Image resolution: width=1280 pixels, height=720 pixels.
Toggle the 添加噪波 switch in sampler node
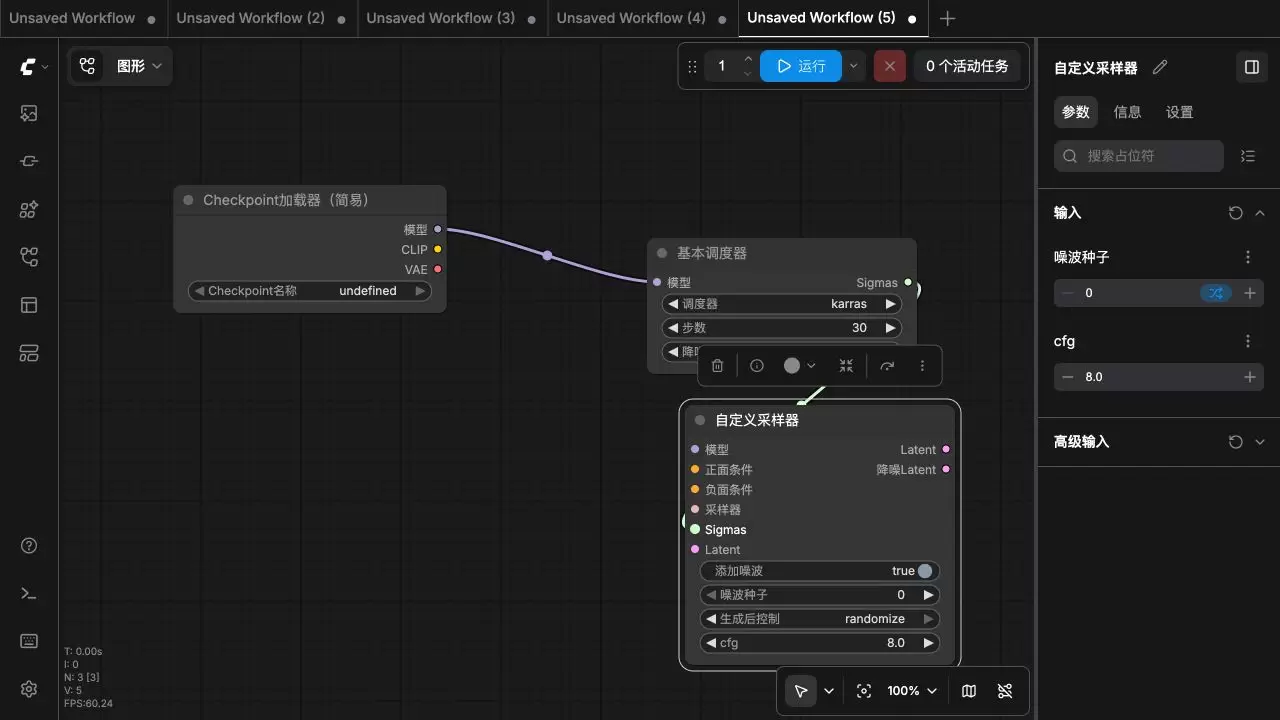[x=925, y=571]
